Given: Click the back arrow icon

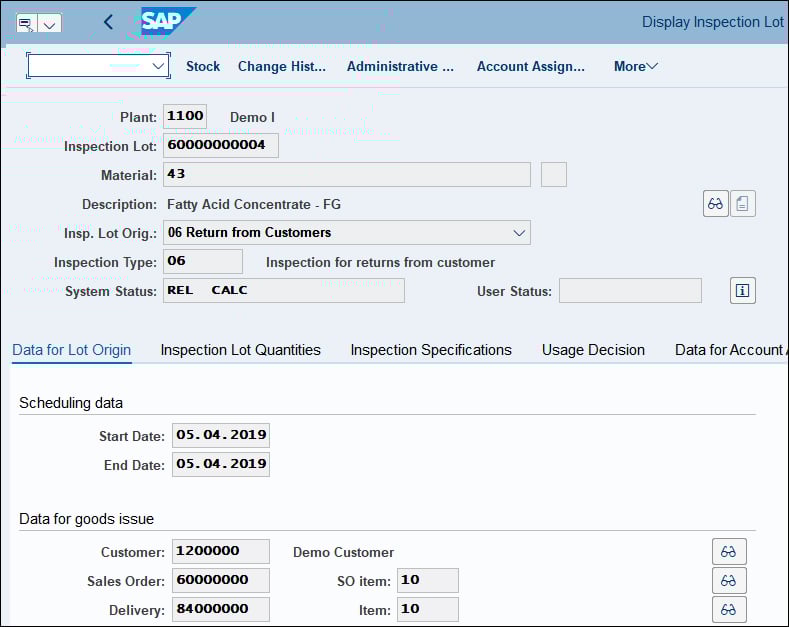Looking at the screenshot, I should coord(108,22).
